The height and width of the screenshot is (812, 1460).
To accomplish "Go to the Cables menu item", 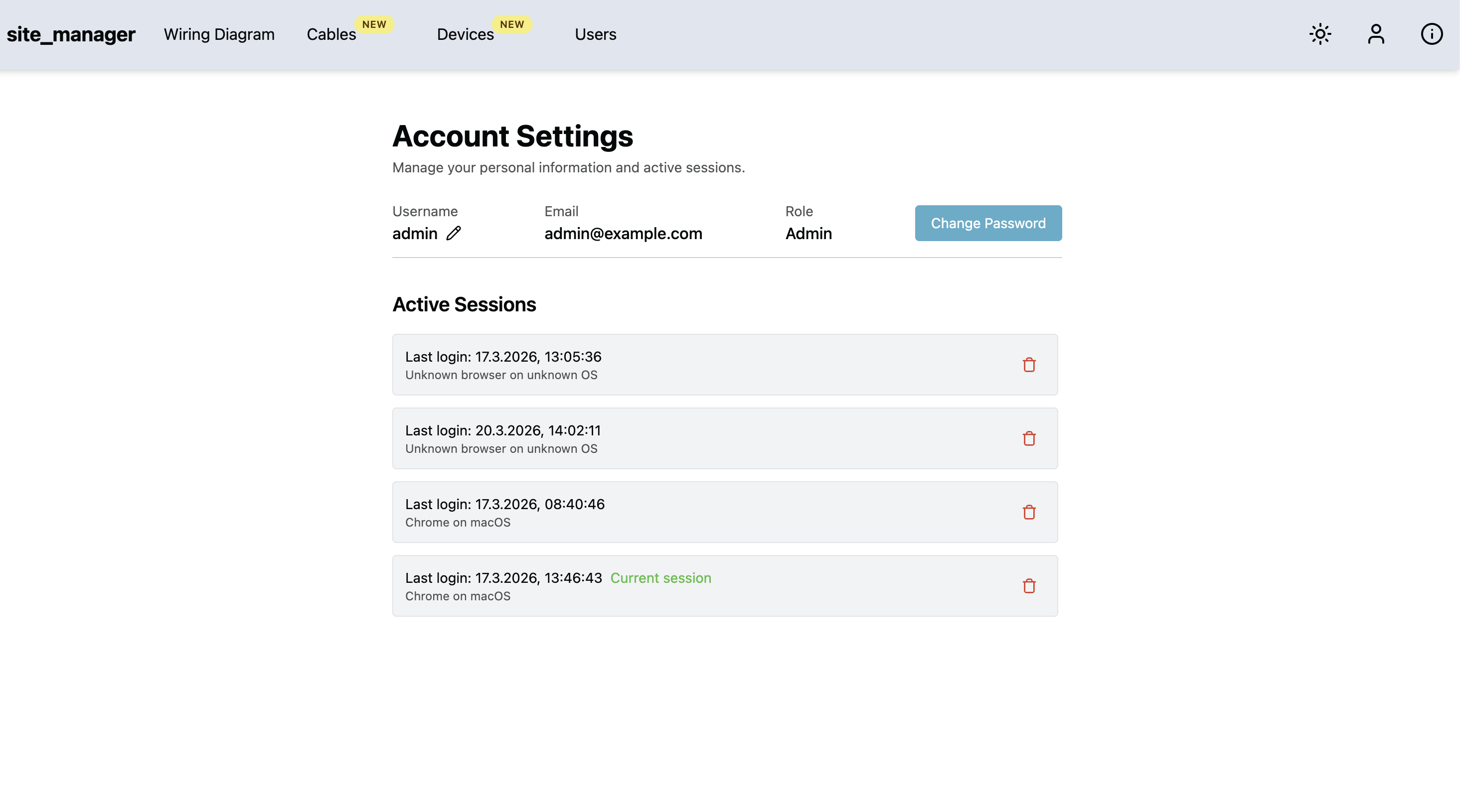I will [331, 34].
